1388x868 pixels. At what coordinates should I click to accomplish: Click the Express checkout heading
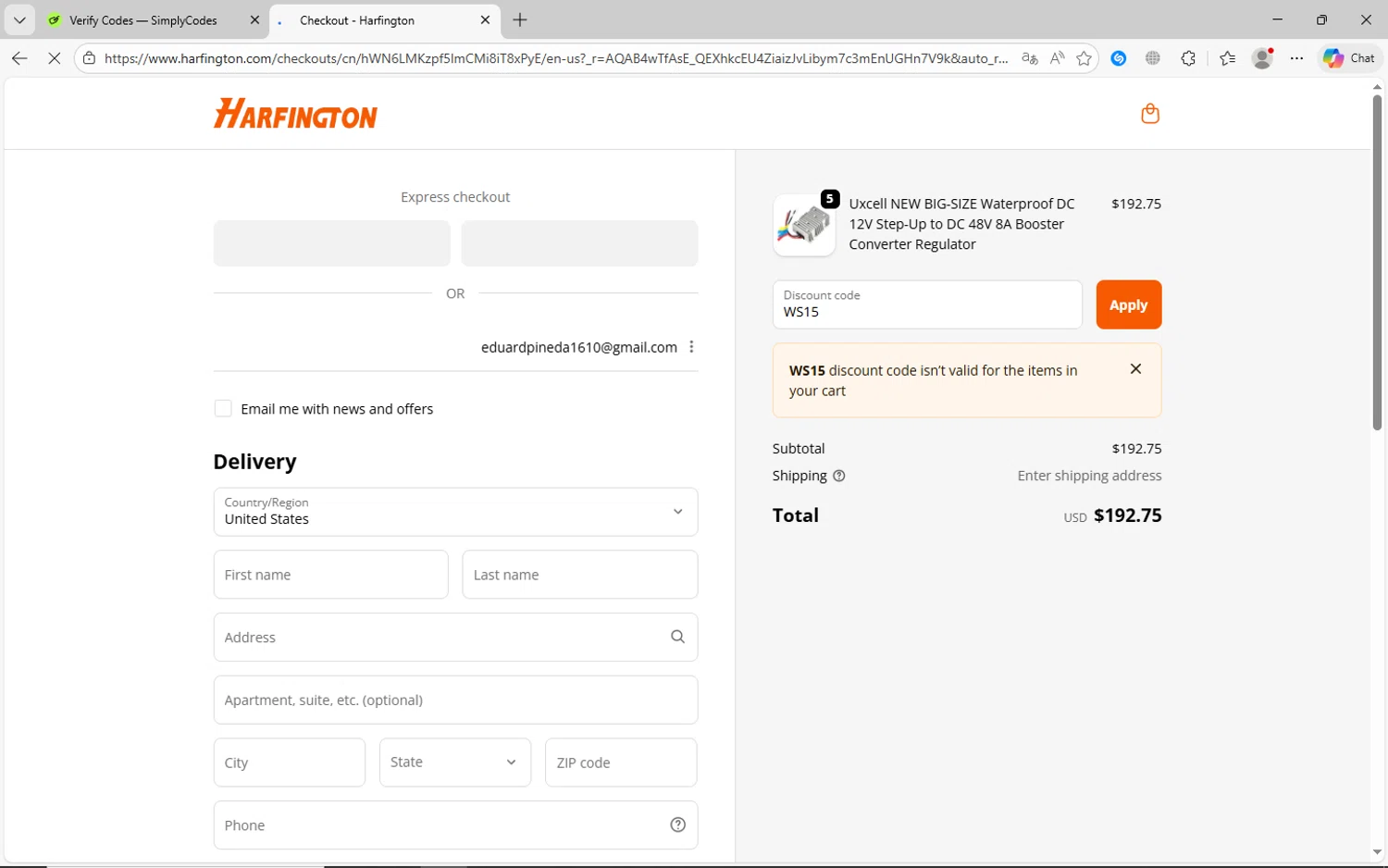pos(455,197)
